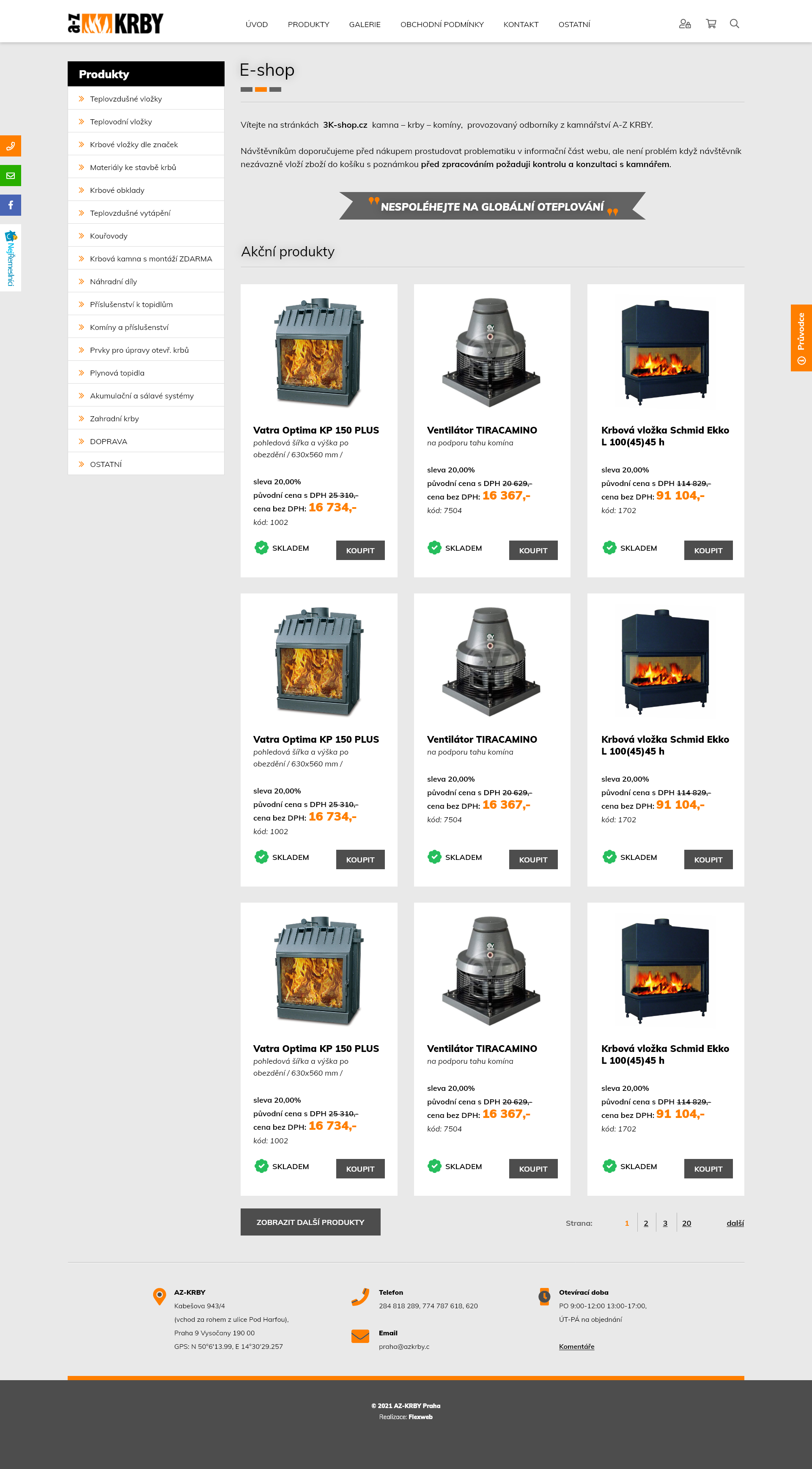This screenshot has width=812, height=1469.
Task: Open the GALERIE menu item
Action: [365, 25]
